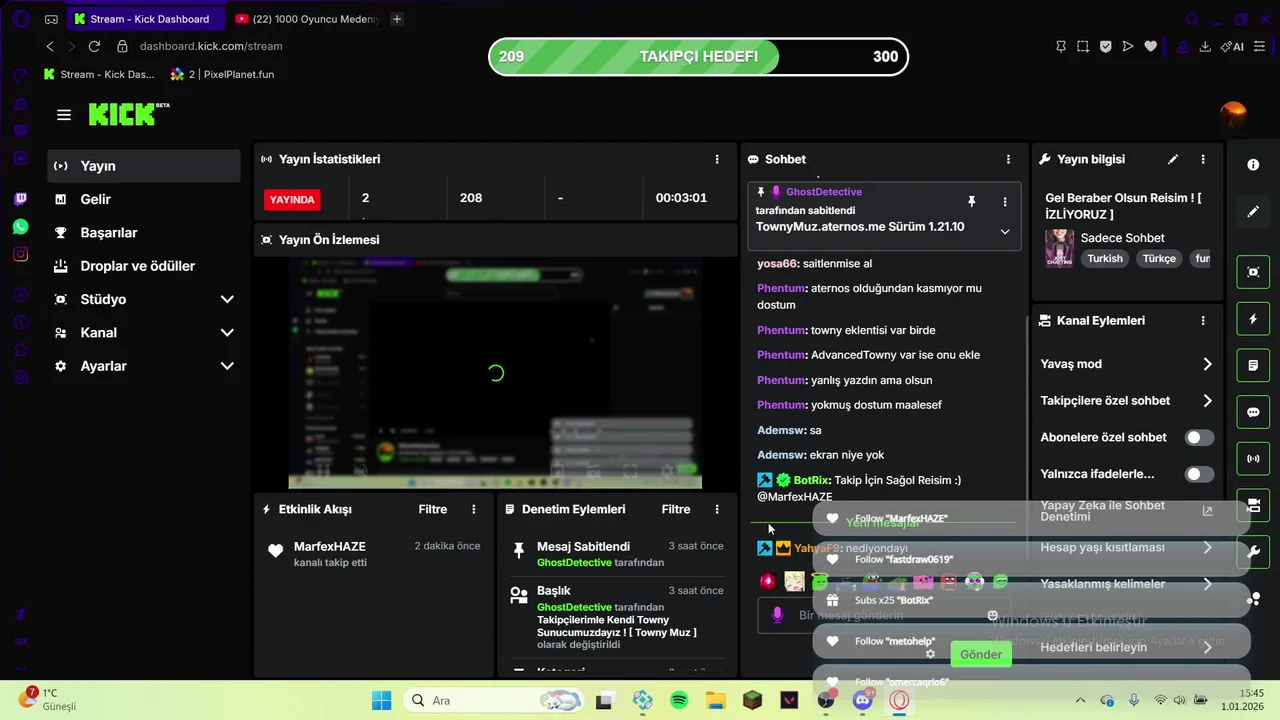Toggle Yalnızca ifadelerle switch
This screenshot has height=720, width=1280.
(x=1199, y=474)
